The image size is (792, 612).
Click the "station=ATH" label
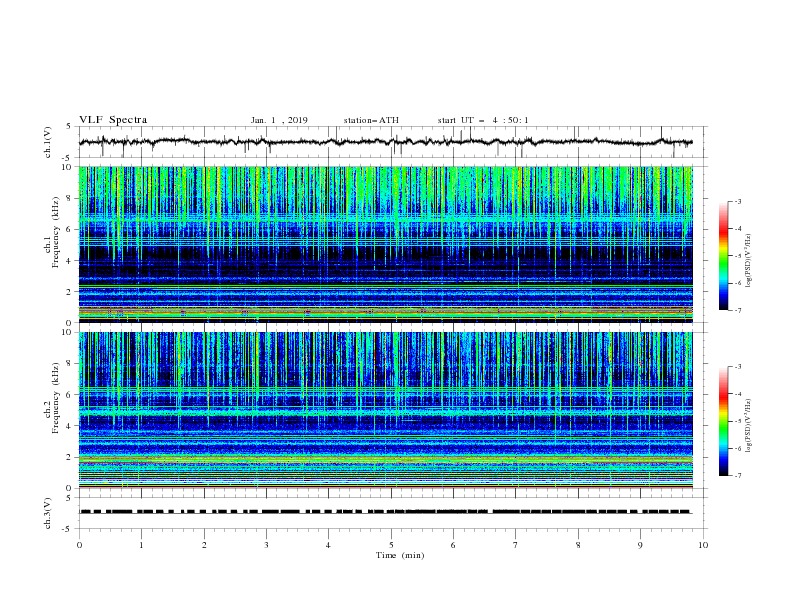point(371,120)
